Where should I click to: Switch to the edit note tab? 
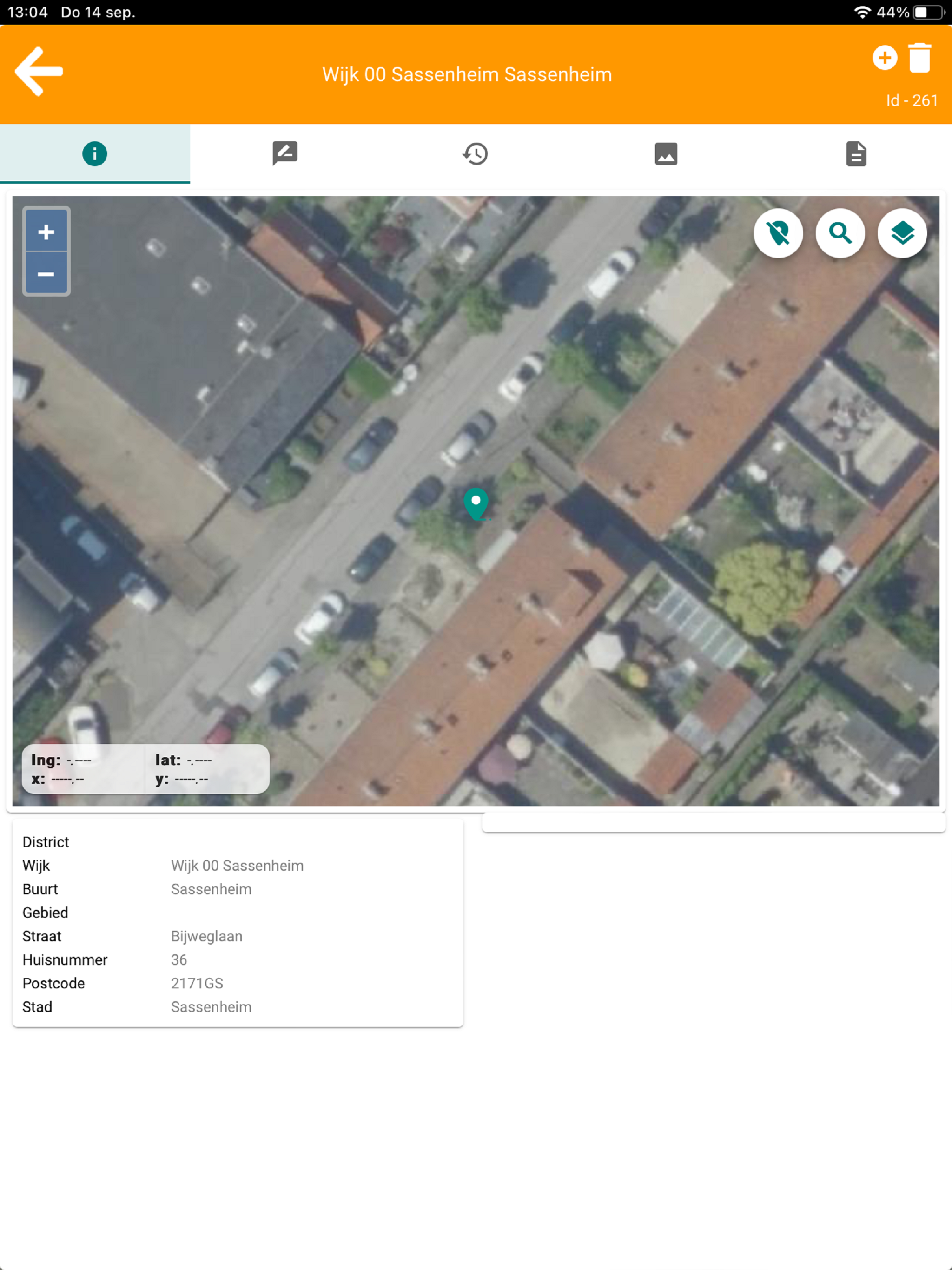[x=285, y=154]
